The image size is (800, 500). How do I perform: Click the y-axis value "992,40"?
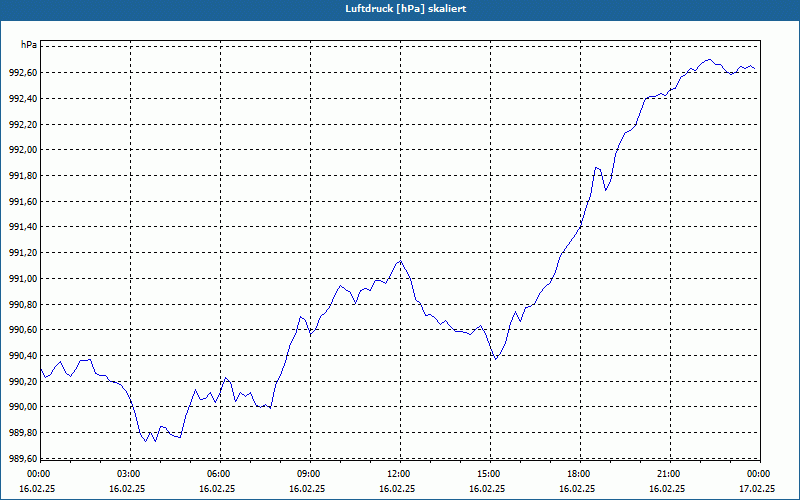coord(23,98)
